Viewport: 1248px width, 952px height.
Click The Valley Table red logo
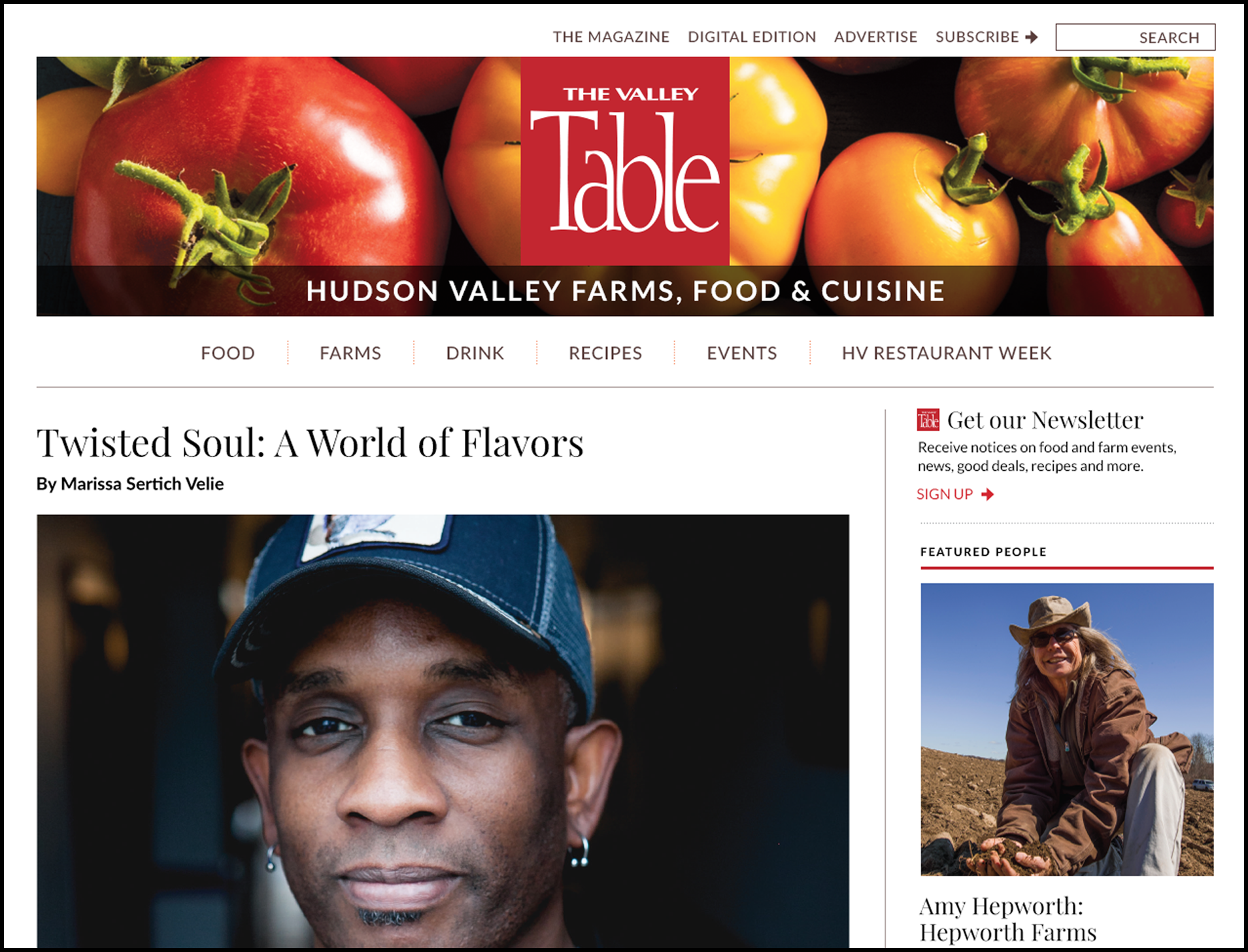click(625, 161)
